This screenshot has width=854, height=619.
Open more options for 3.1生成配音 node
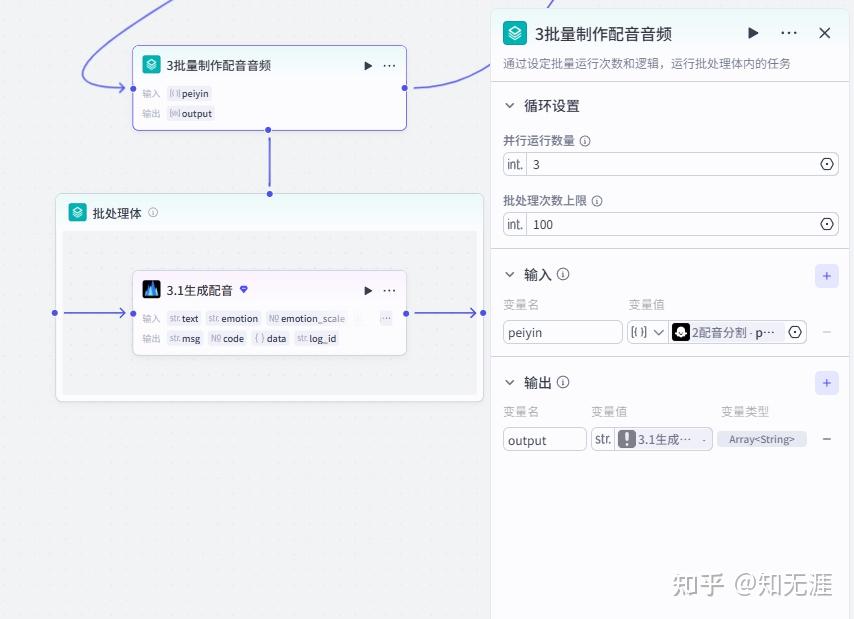(x=389, y=291)
